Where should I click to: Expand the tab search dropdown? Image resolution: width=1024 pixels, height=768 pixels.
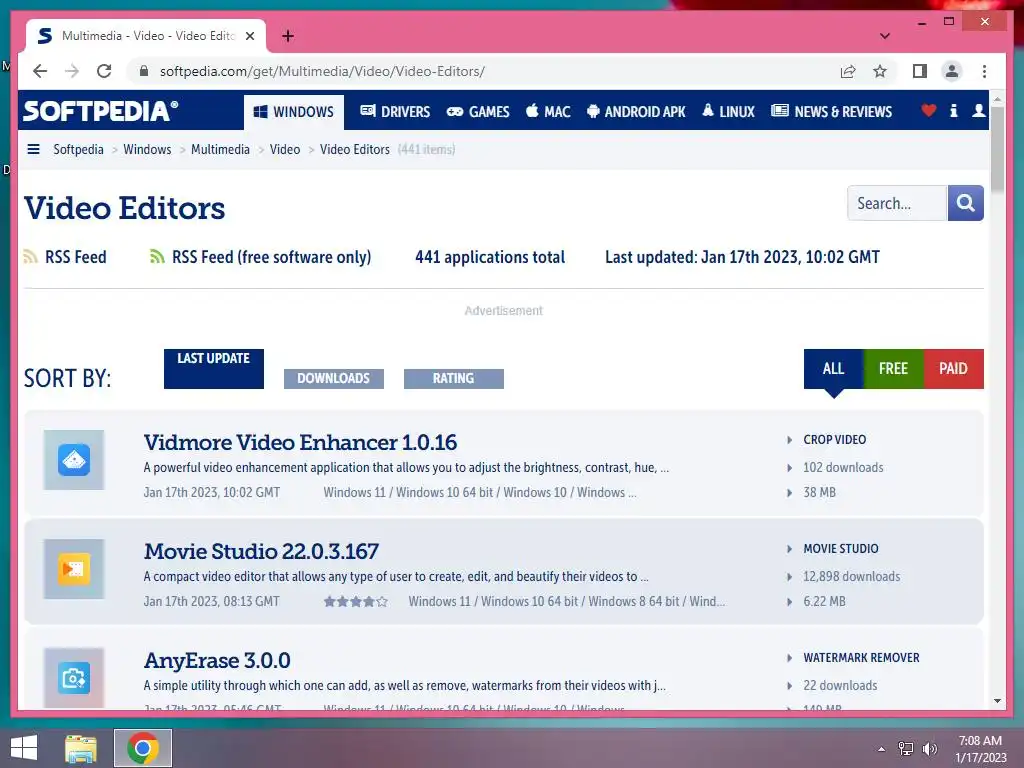[884, 36]
